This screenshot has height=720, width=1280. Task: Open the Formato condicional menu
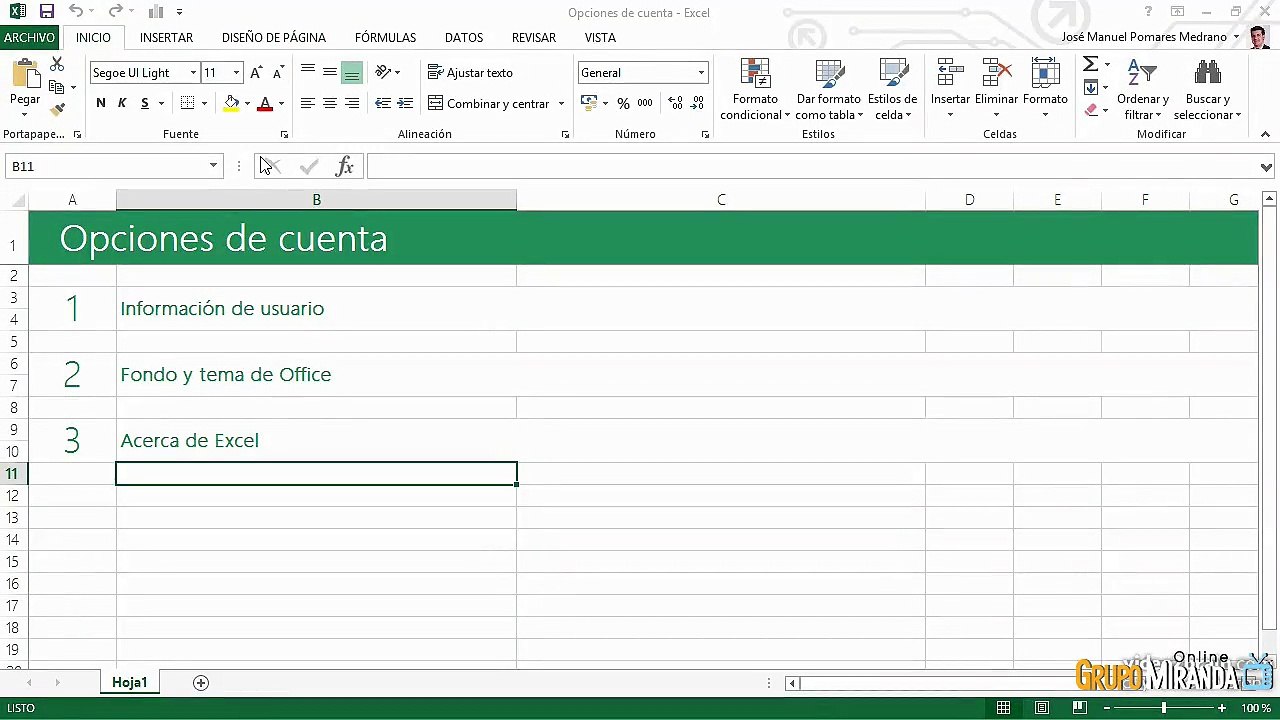tap(755, 89)
